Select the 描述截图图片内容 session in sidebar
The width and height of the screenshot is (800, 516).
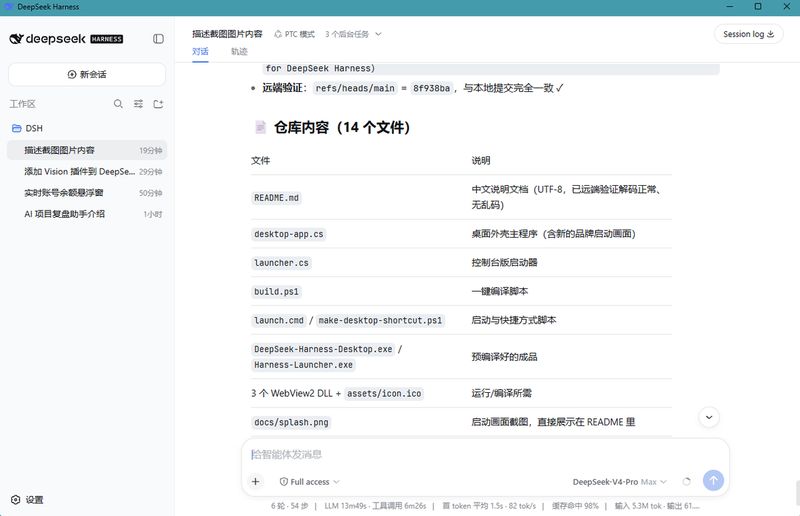[x=87, y=150]
